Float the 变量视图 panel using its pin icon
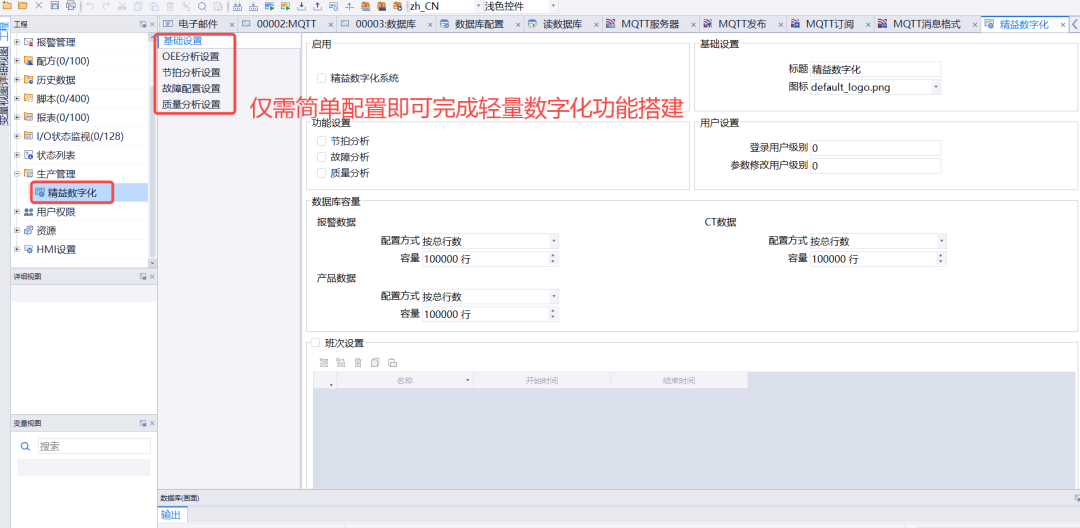The width and height of the screenshot is (1080, 528). click(143, 423)
